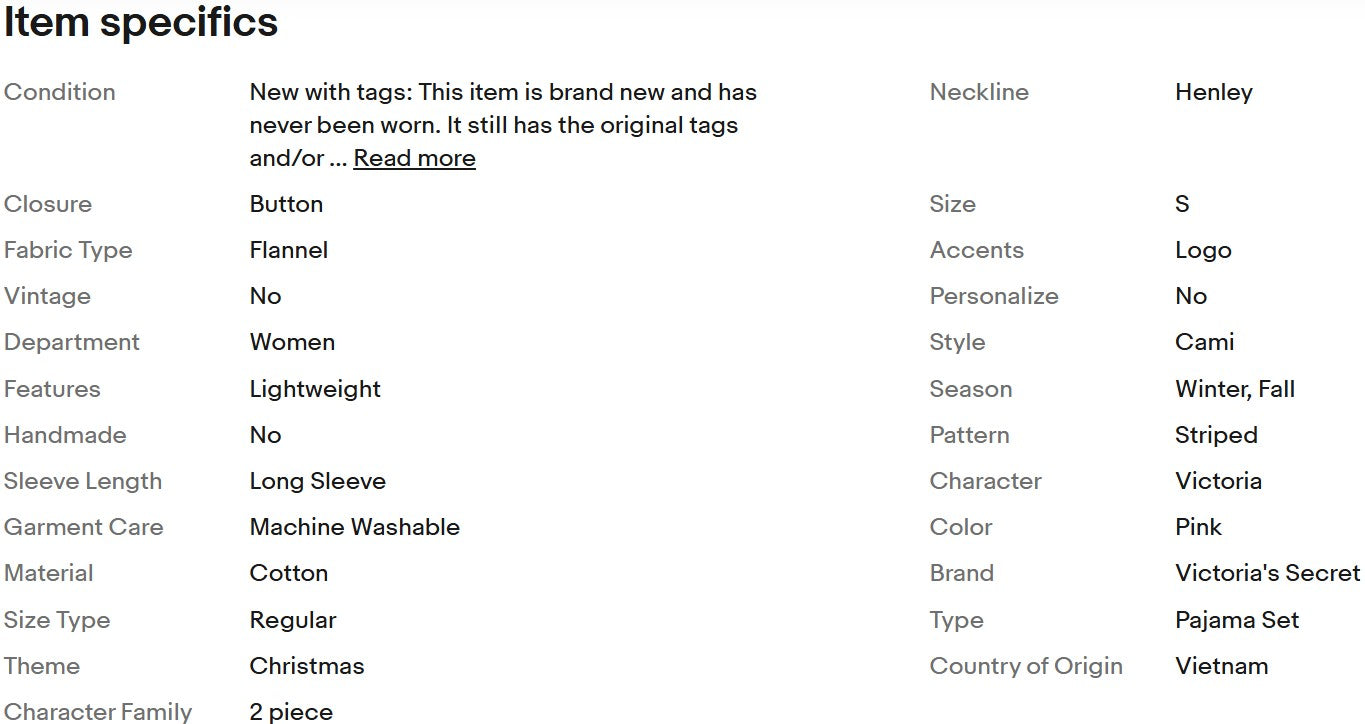Screen dimensions: 1365x724
Task: Click the Country of Origin label
Action: (x=1026, y=666)
